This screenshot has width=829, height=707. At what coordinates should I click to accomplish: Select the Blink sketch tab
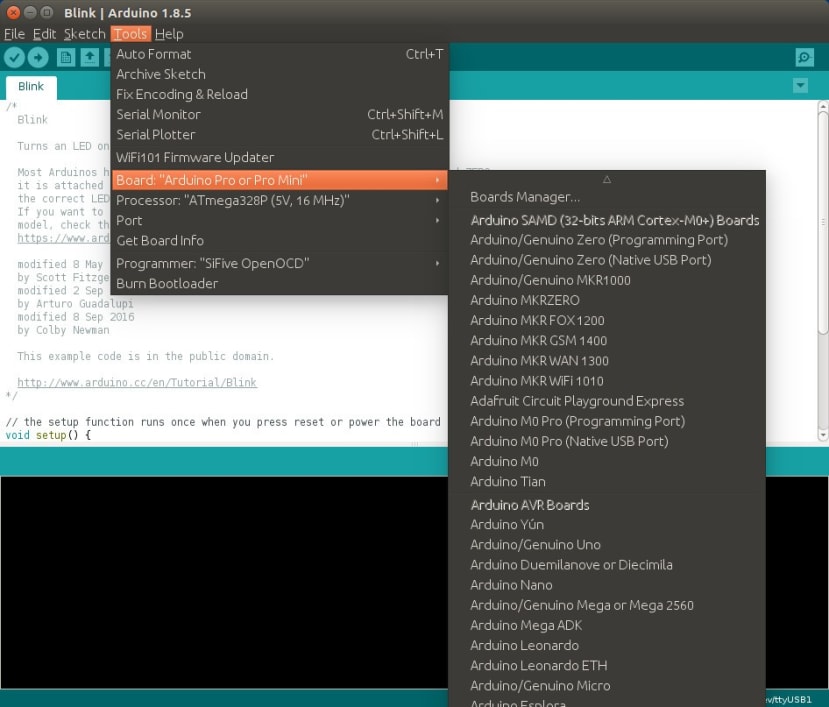coord(31,86)
